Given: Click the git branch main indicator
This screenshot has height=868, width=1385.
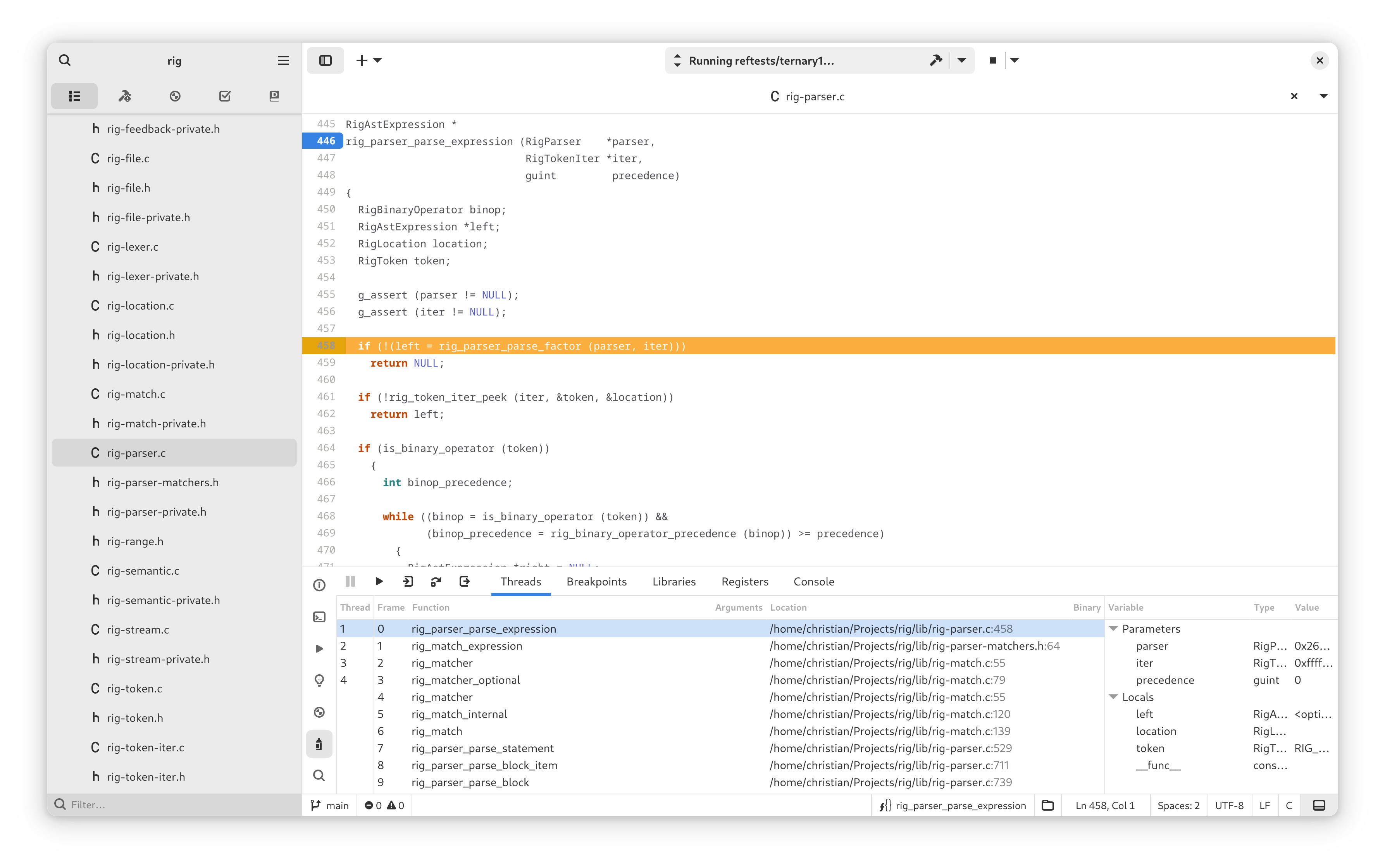Looking at the screenshot, I should click(x=330, y=806).
